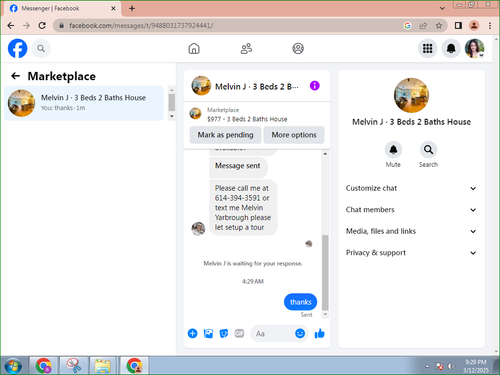Click the Message sent bubble

coord(238,166)
